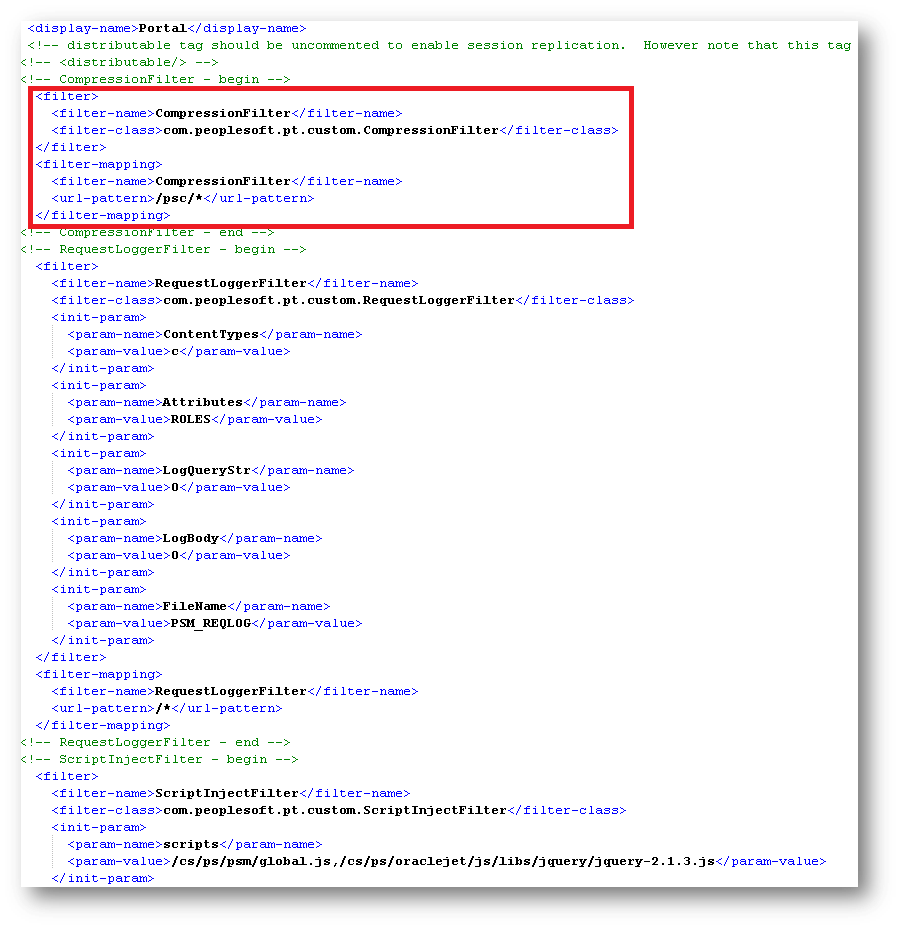Select the "RequestLoggerFilter - end" comment
This screenshot has height=929, width=900.
pyautogui.click(x=155, y=742)
